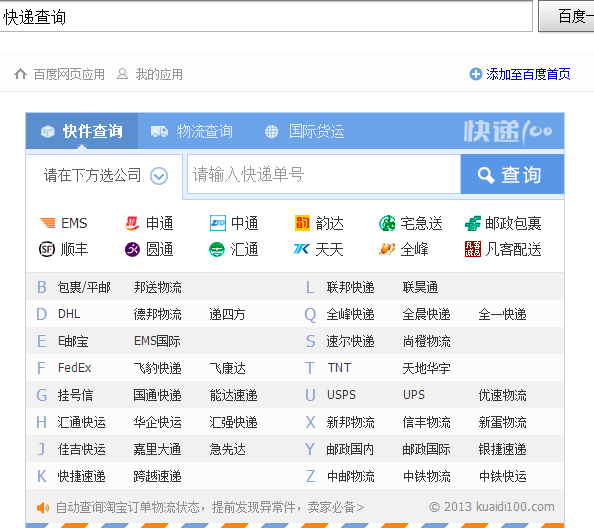Select EMS国际 courier
This screenshot has width=594, height=528.
(157, 341)
